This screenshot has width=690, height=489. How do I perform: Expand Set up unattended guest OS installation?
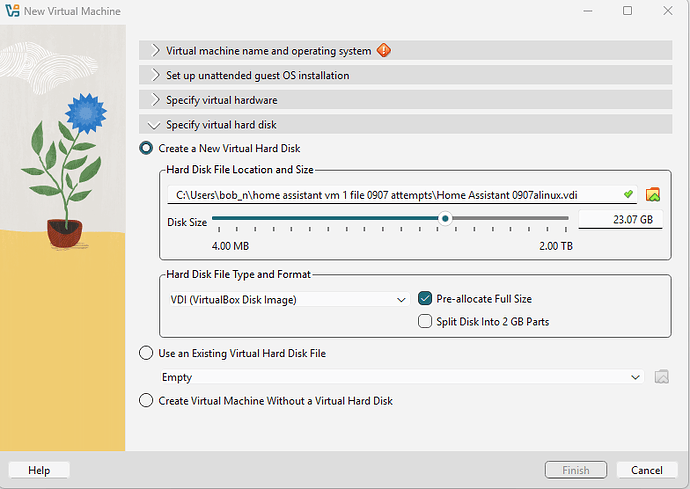[x=405, y=75]
